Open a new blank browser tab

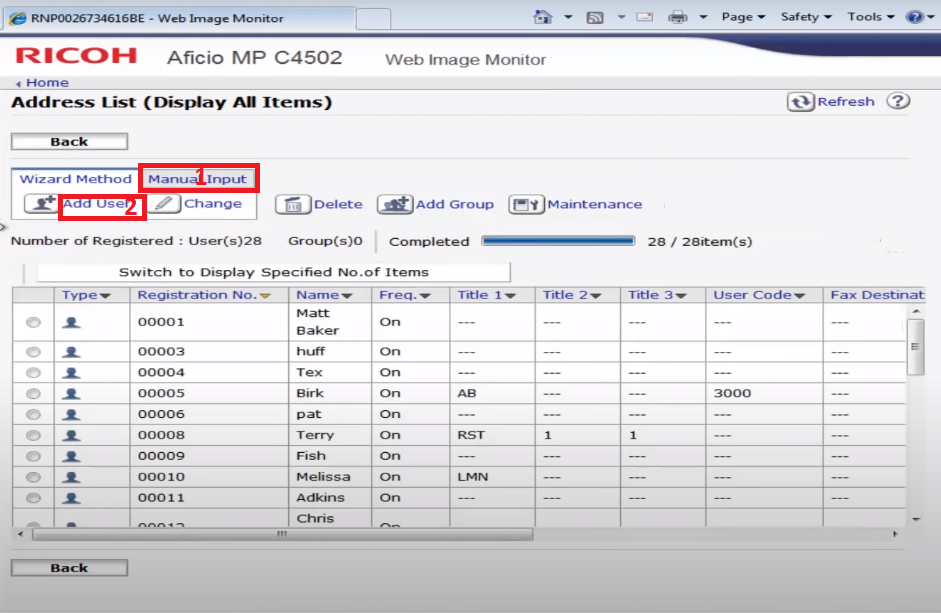coord(373,19)
